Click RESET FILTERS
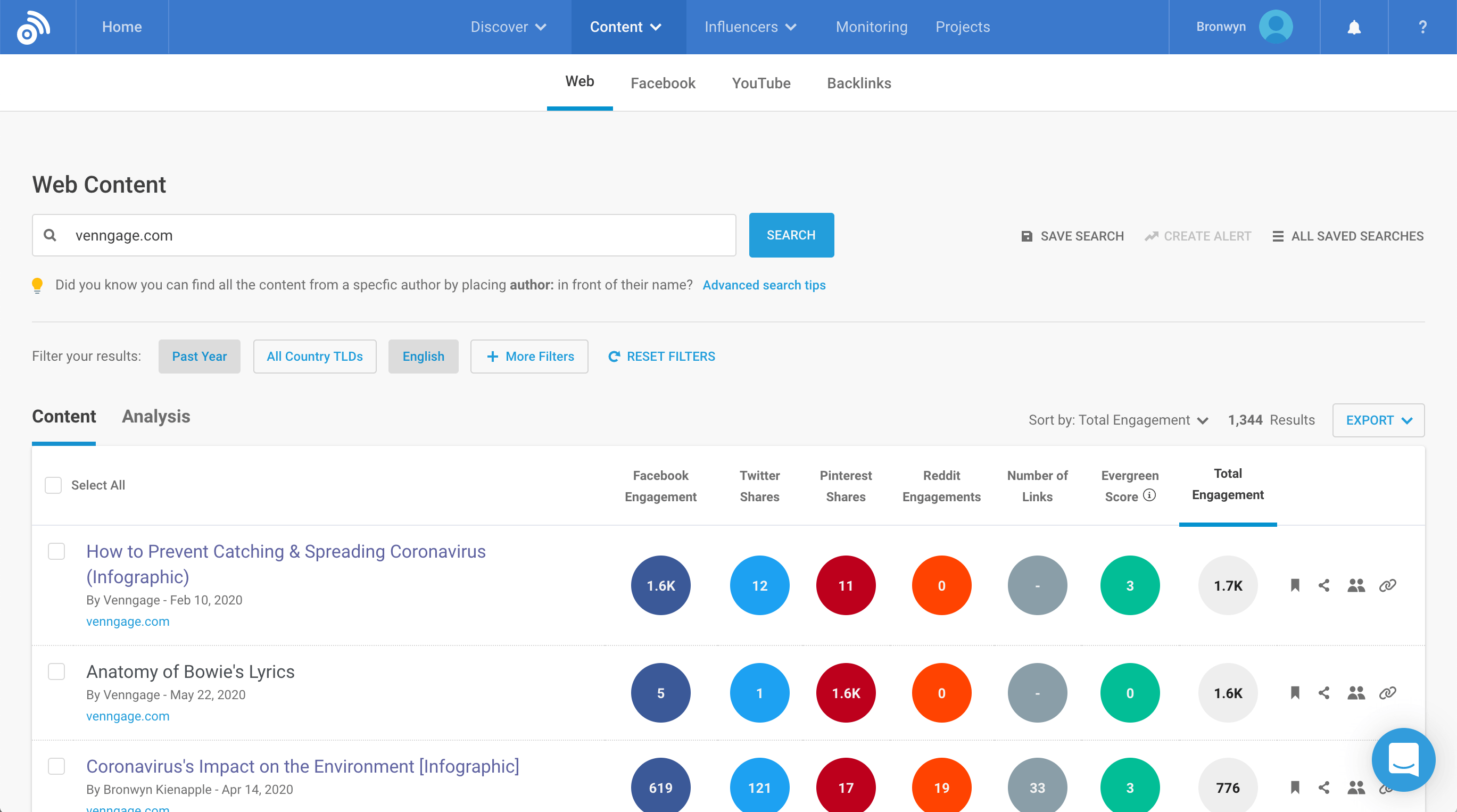 661,356
